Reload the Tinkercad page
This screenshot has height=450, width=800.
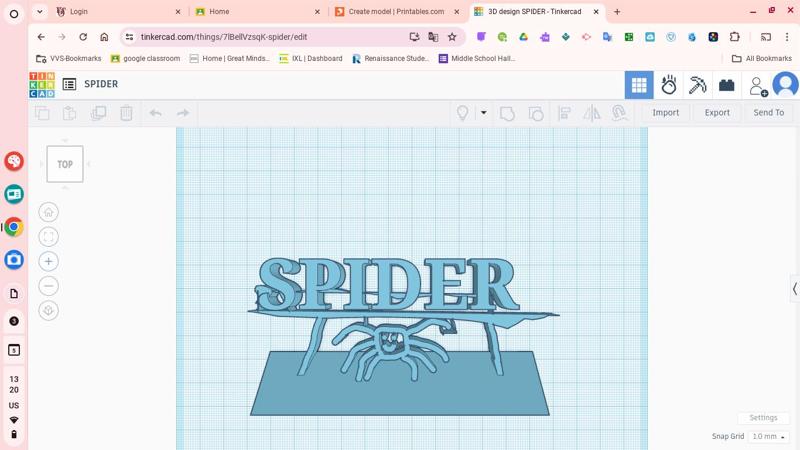tap(83, 37)
